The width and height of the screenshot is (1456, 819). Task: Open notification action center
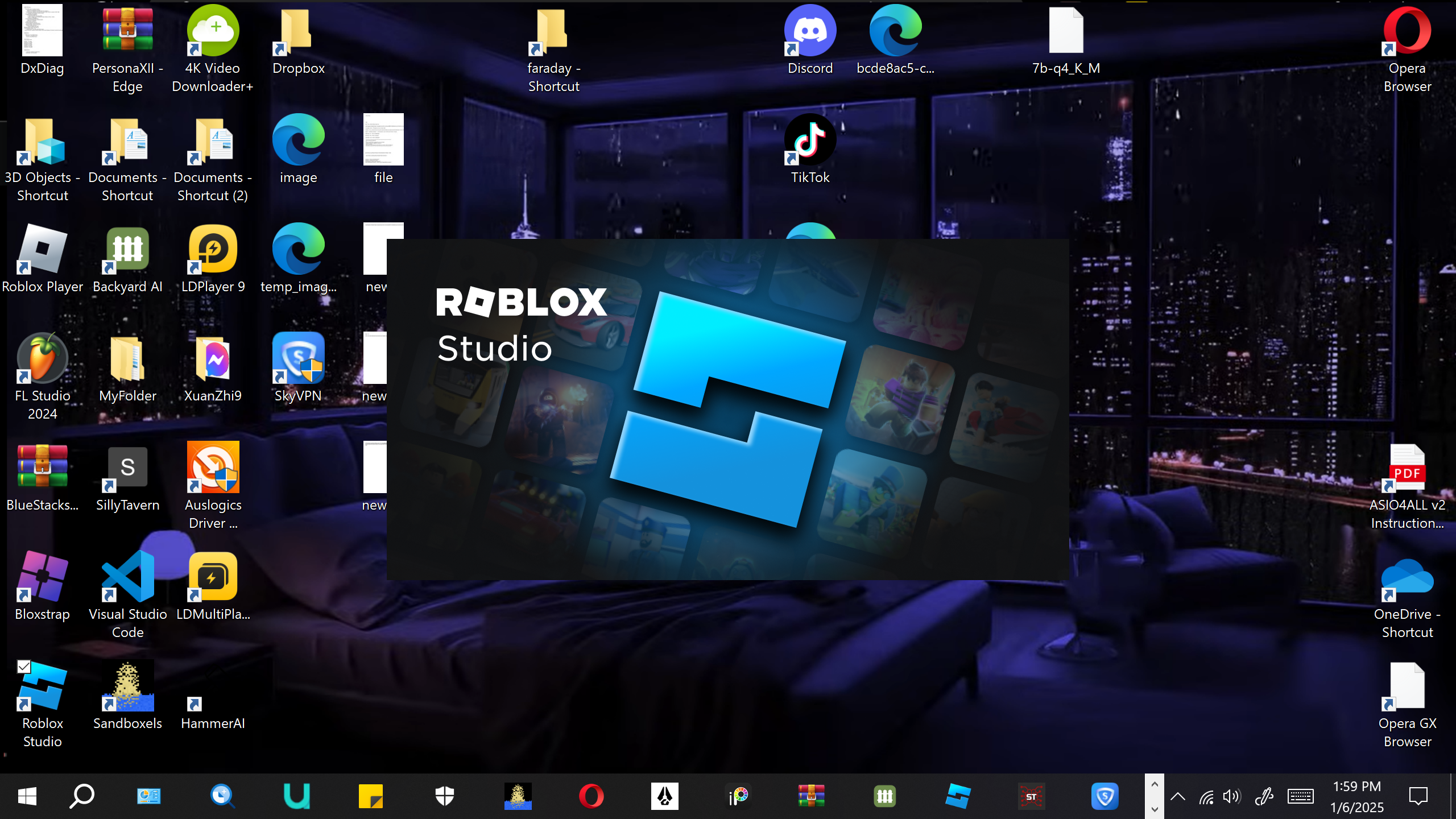[1418, 797]
